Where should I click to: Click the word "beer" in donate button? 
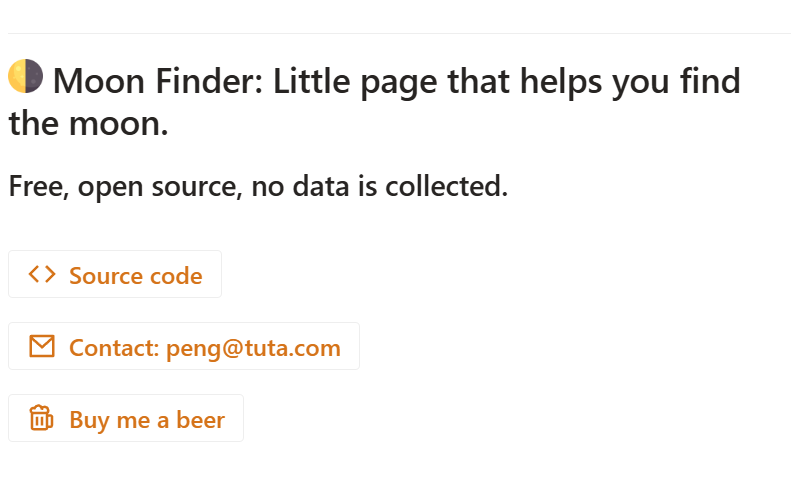click(x=200, y=419)
